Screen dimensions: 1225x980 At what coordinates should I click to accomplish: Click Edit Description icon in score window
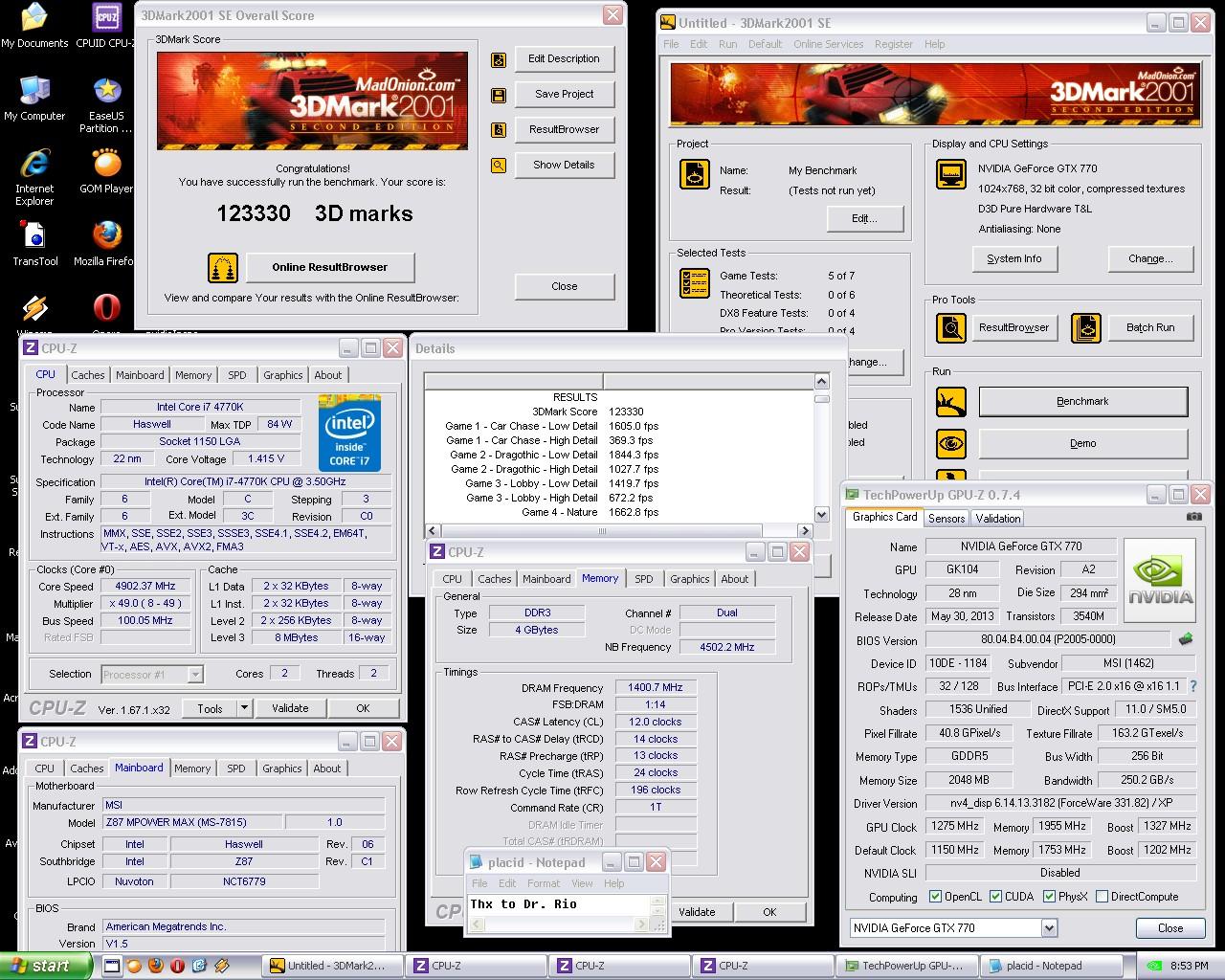pos(499,59)
